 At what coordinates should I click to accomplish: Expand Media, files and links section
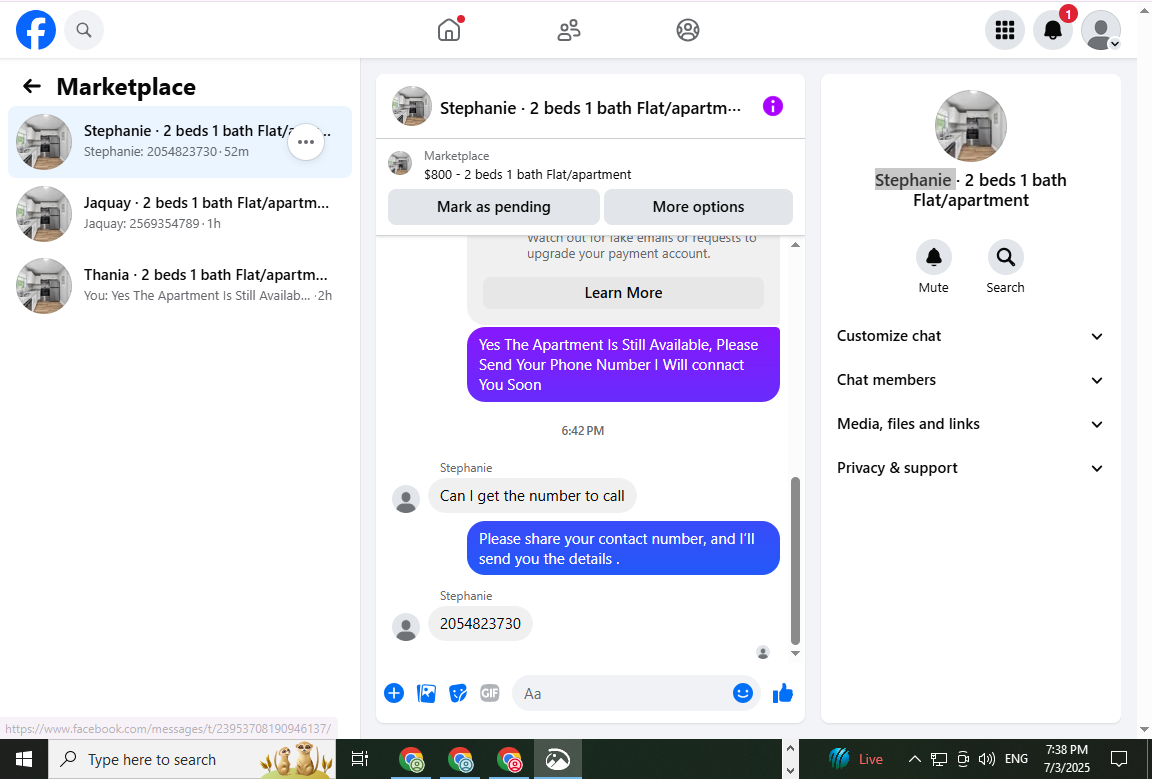coord(971,424)
